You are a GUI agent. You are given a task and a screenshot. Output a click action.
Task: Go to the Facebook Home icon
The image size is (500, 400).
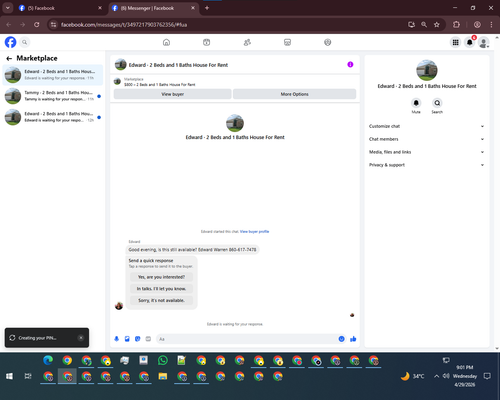pyautogui.click(x=166, y=42)
